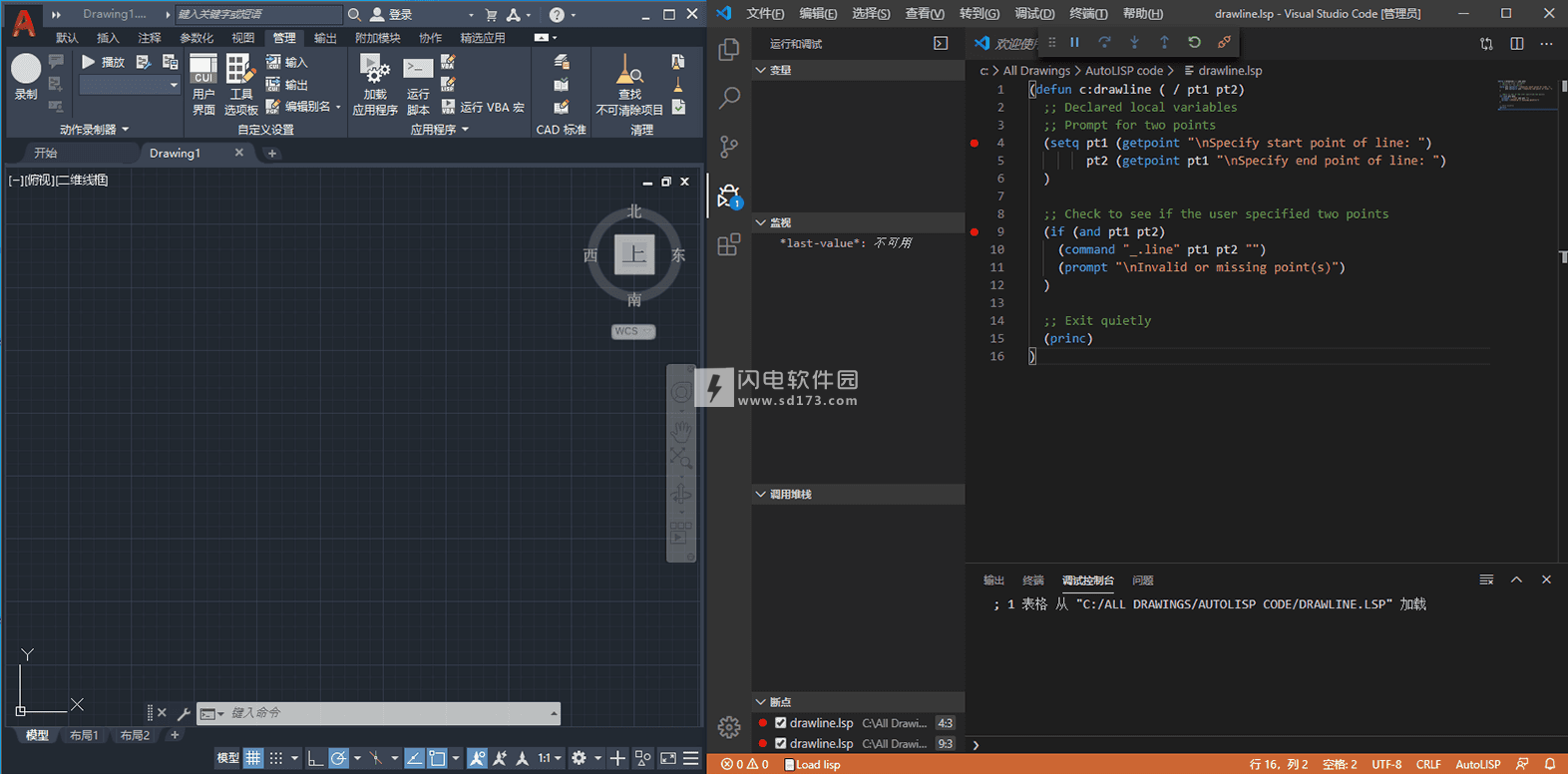1568x774 pixels.
Task: Disconnect the debugger with plug icon
Action: click(1224, 42)
